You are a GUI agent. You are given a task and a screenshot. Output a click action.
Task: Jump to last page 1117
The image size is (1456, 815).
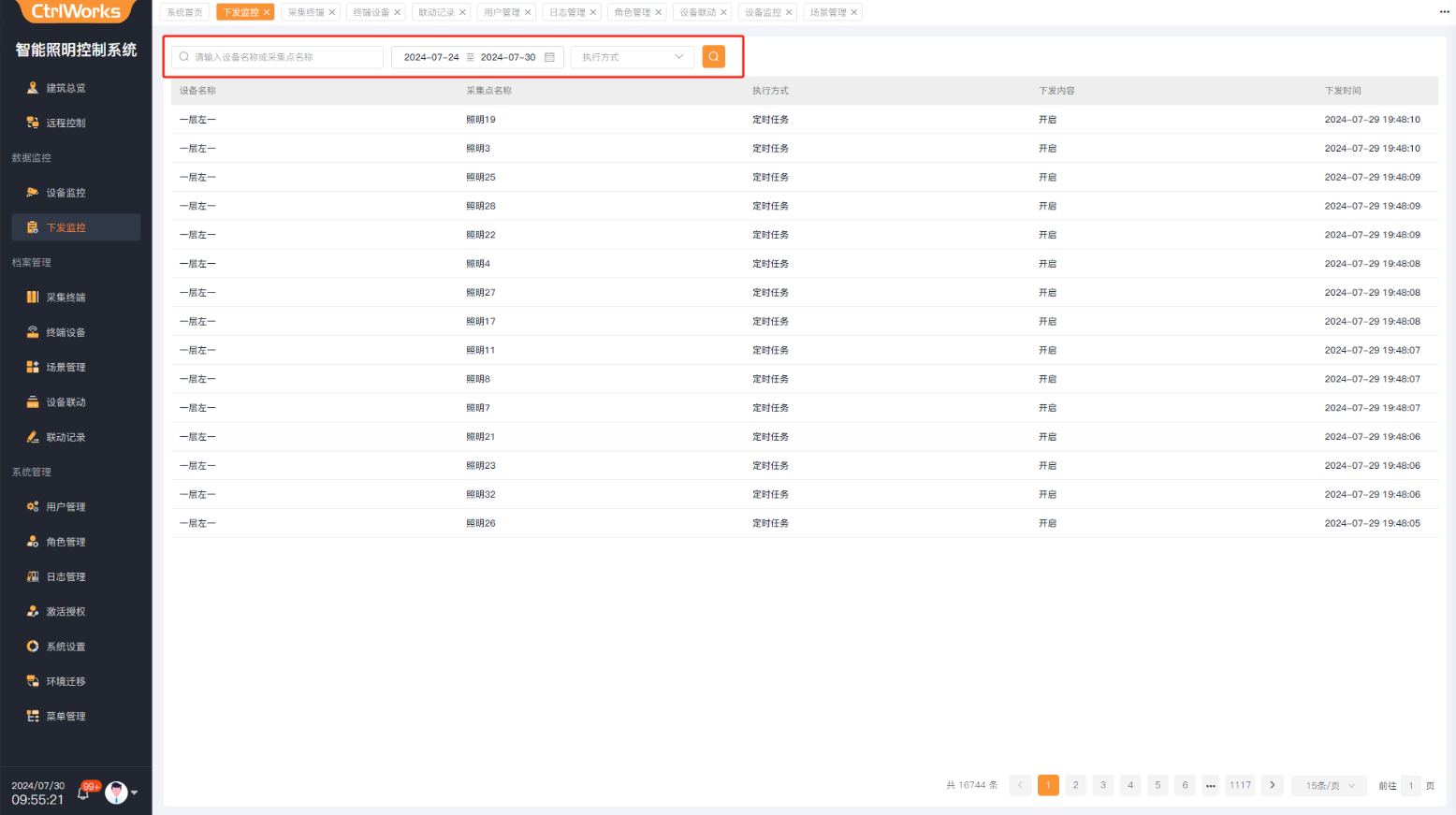(x=1240, y=785)
